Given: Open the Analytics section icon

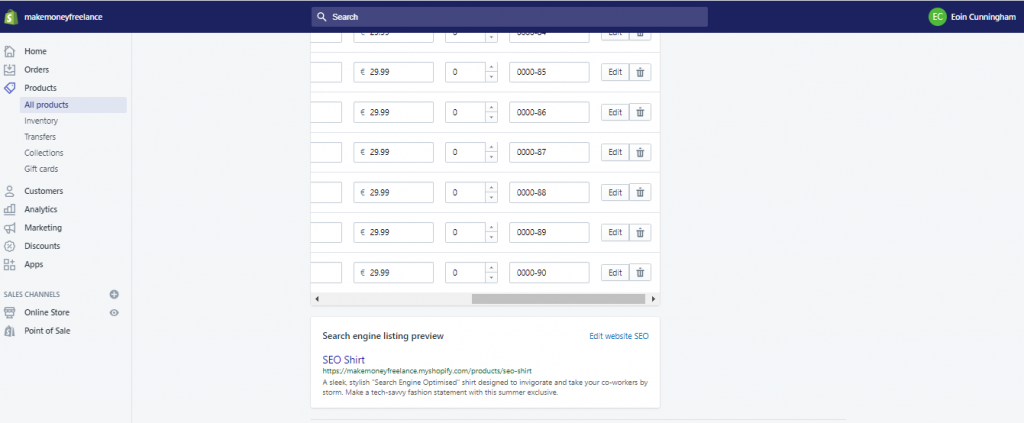Looking at the screenshot, I should [x=10, y=210].
